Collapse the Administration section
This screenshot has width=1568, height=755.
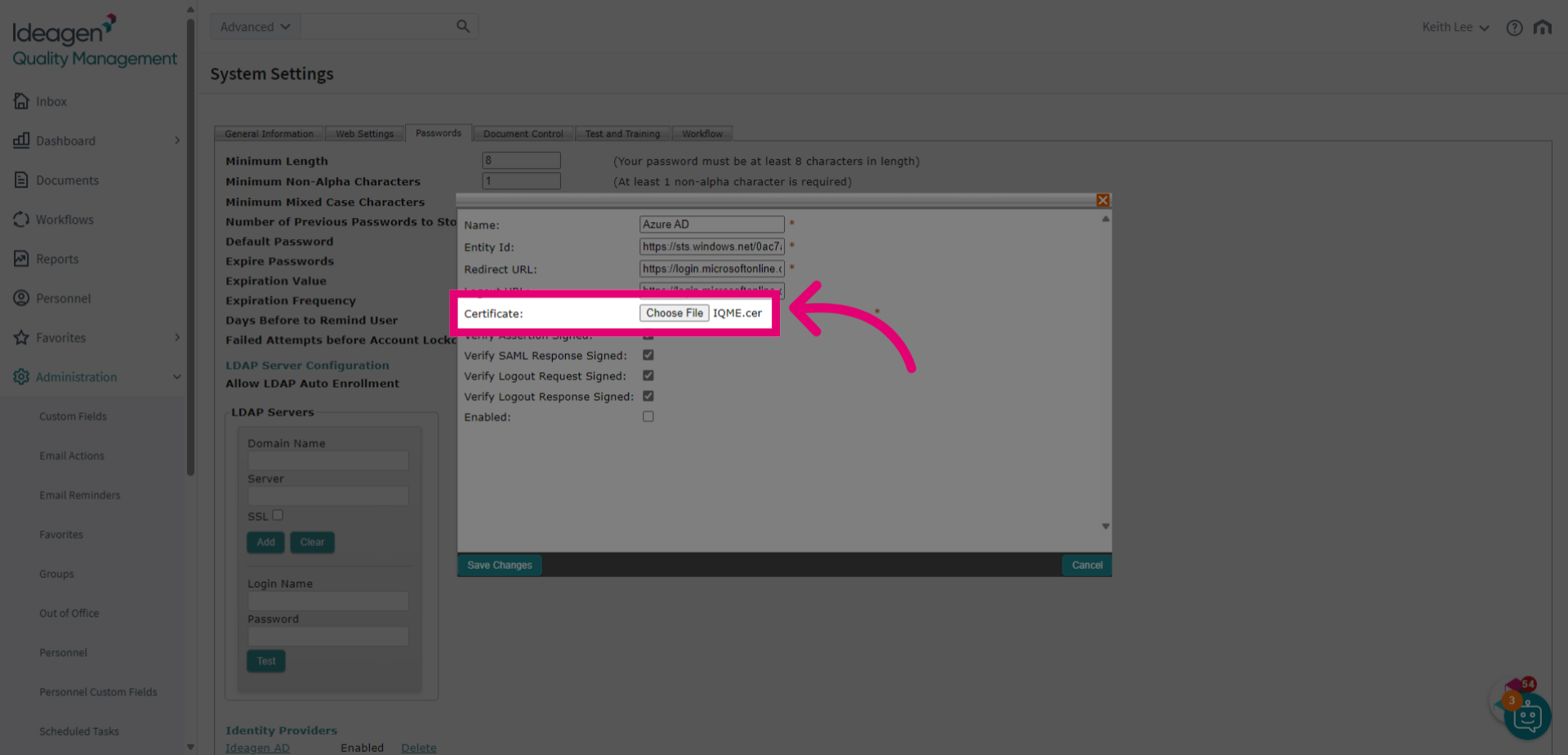(x=177, y=377)
